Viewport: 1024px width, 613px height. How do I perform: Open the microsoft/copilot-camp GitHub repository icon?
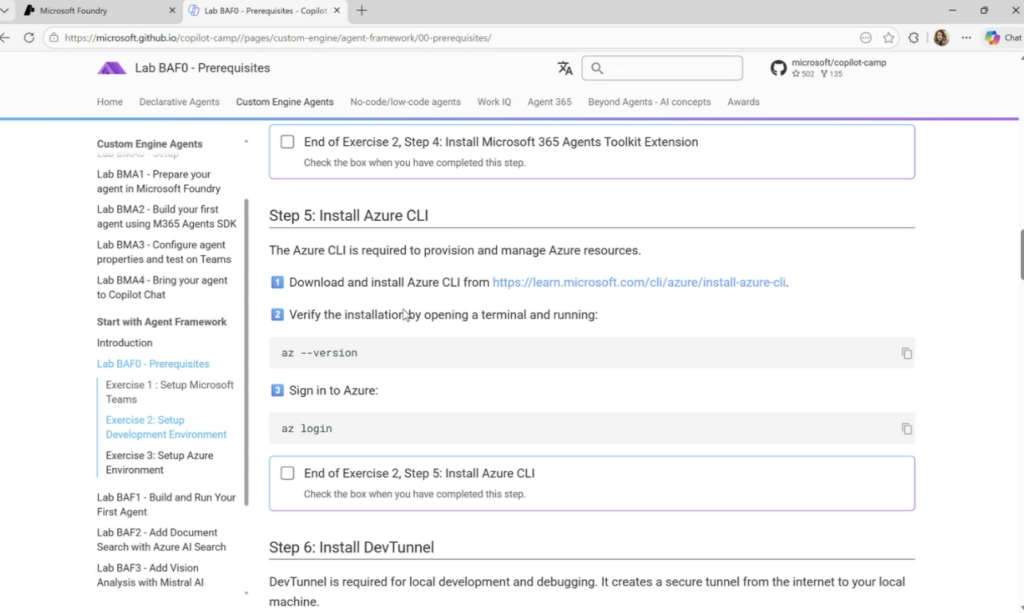pos(778,68)
